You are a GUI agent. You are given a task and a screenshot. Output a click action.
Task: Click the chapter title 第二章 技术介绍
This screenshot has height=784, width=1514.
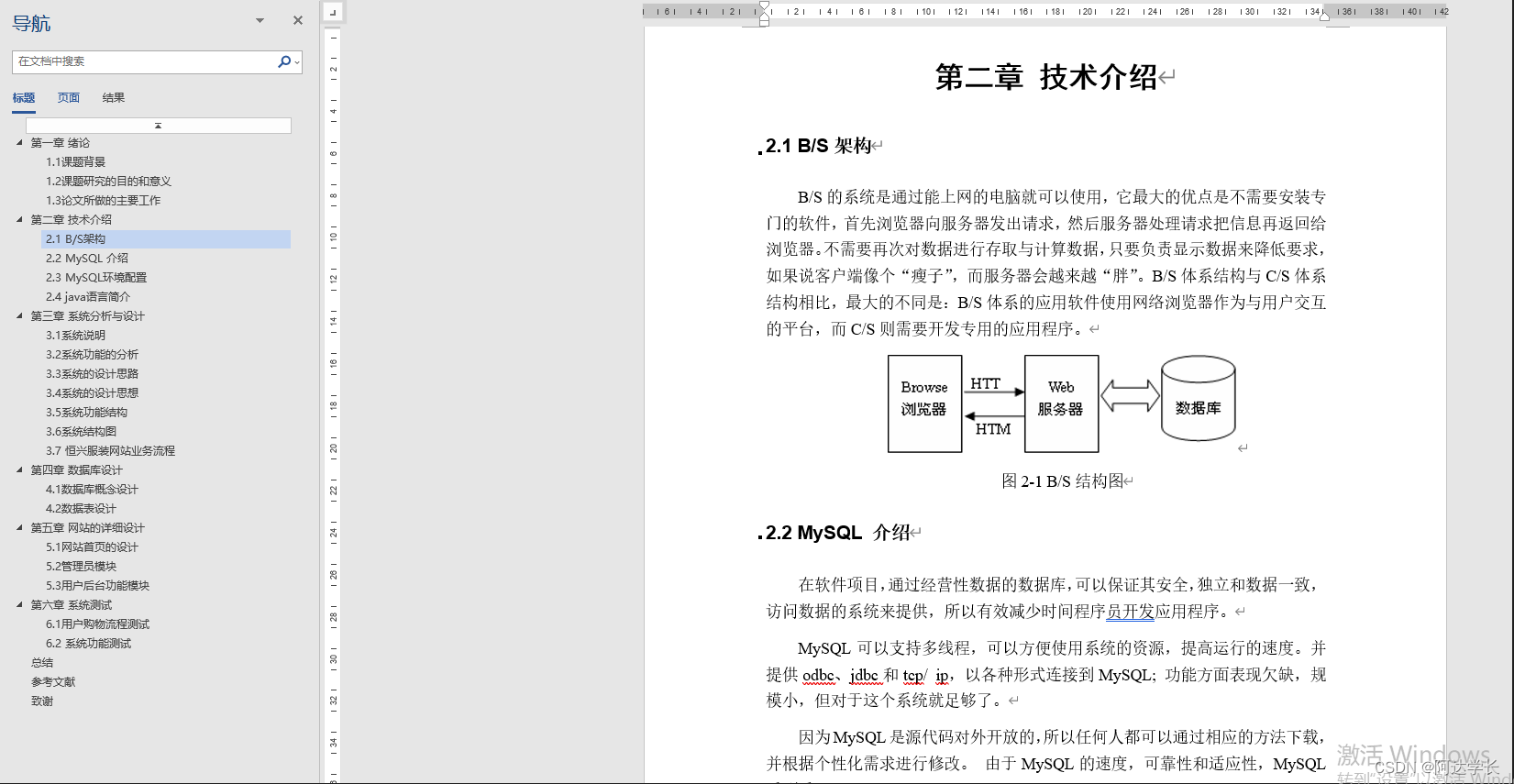pos(1046,77)
